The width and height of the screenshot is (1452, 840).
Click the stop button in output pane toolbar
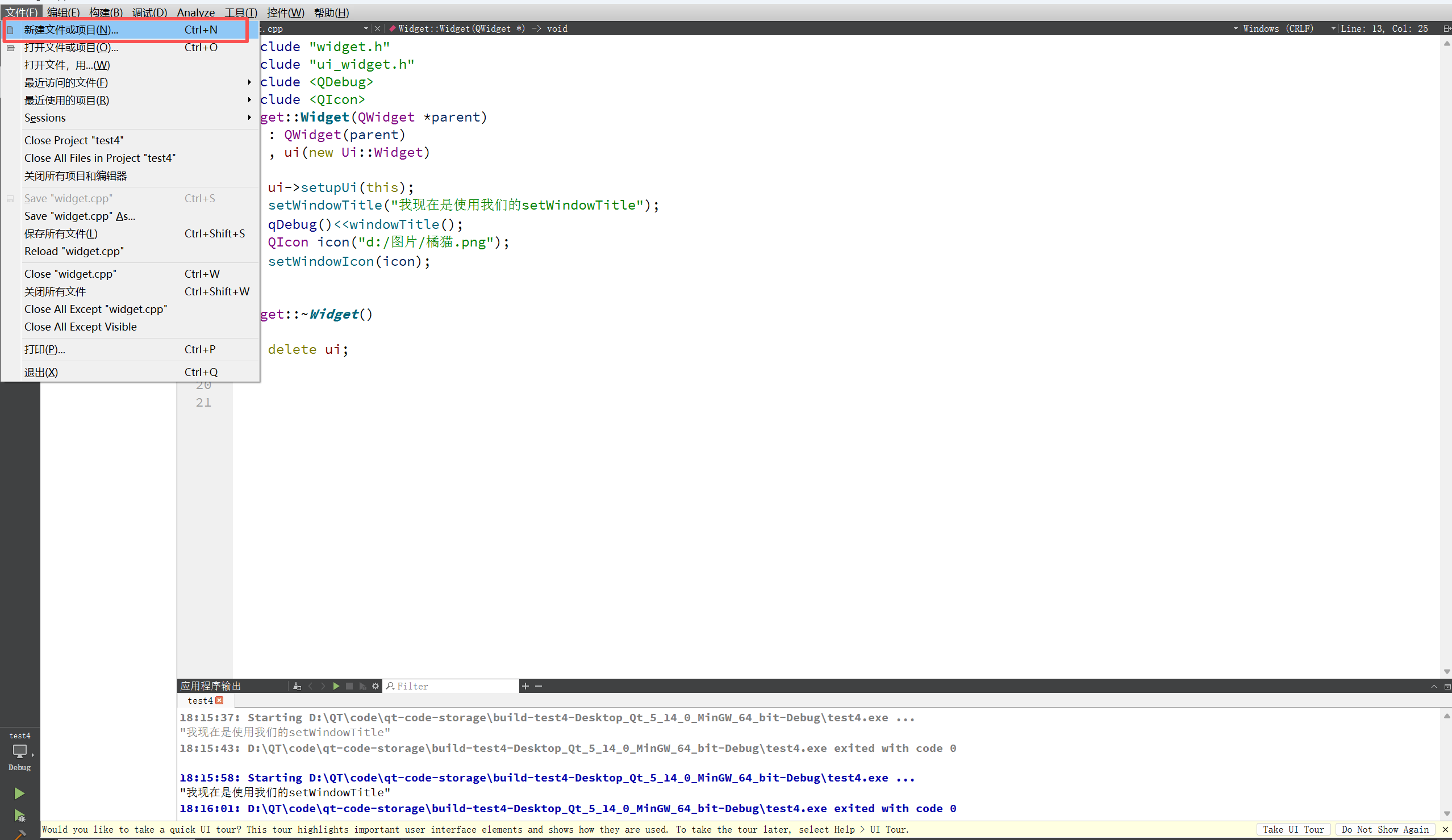tap(349, 686)
